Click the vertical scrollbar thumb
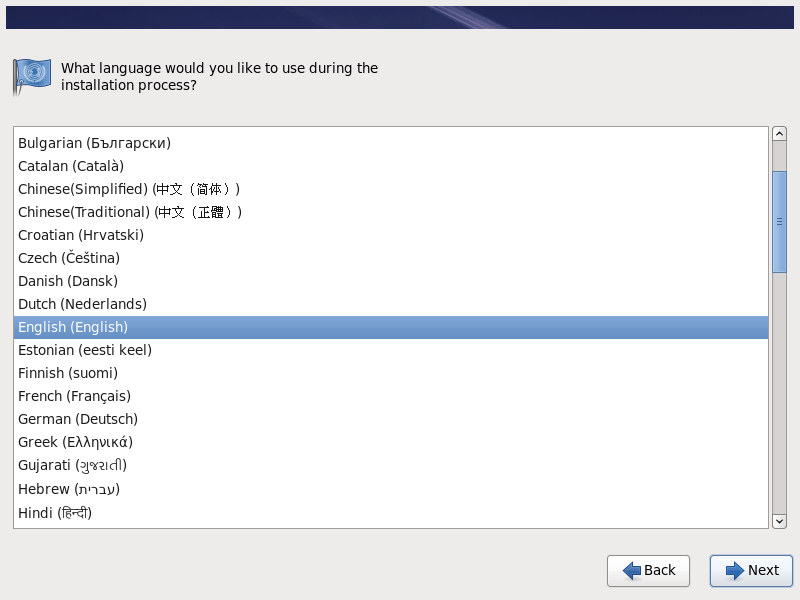This screenshot has height=600, width=800. click(779, 221)
